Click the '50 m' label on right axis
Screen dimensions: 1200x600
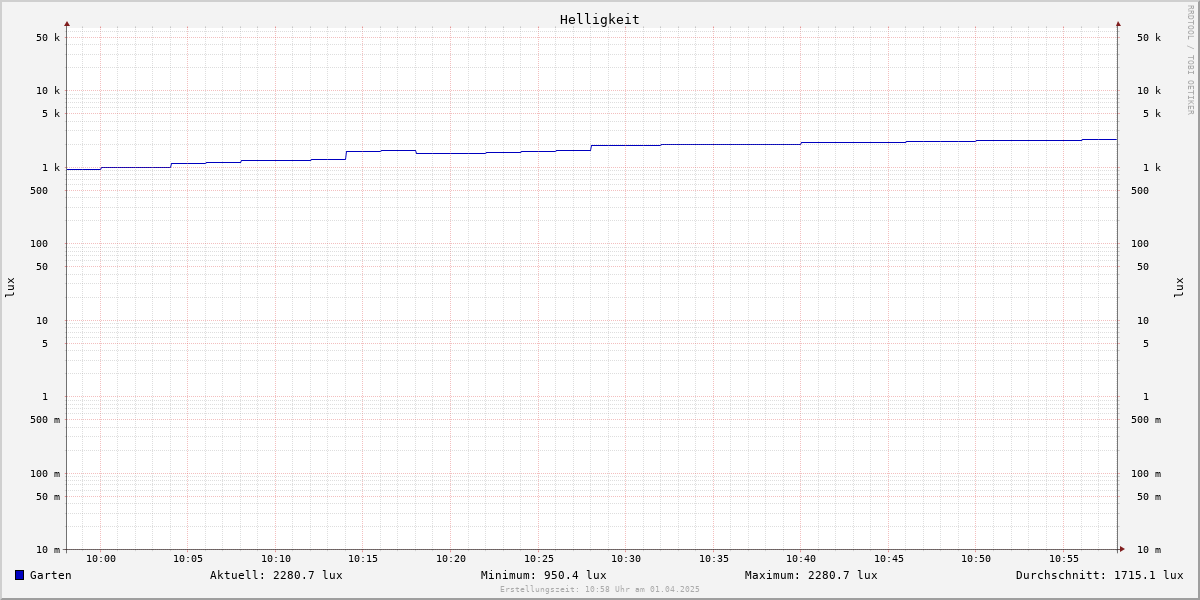1149,497
